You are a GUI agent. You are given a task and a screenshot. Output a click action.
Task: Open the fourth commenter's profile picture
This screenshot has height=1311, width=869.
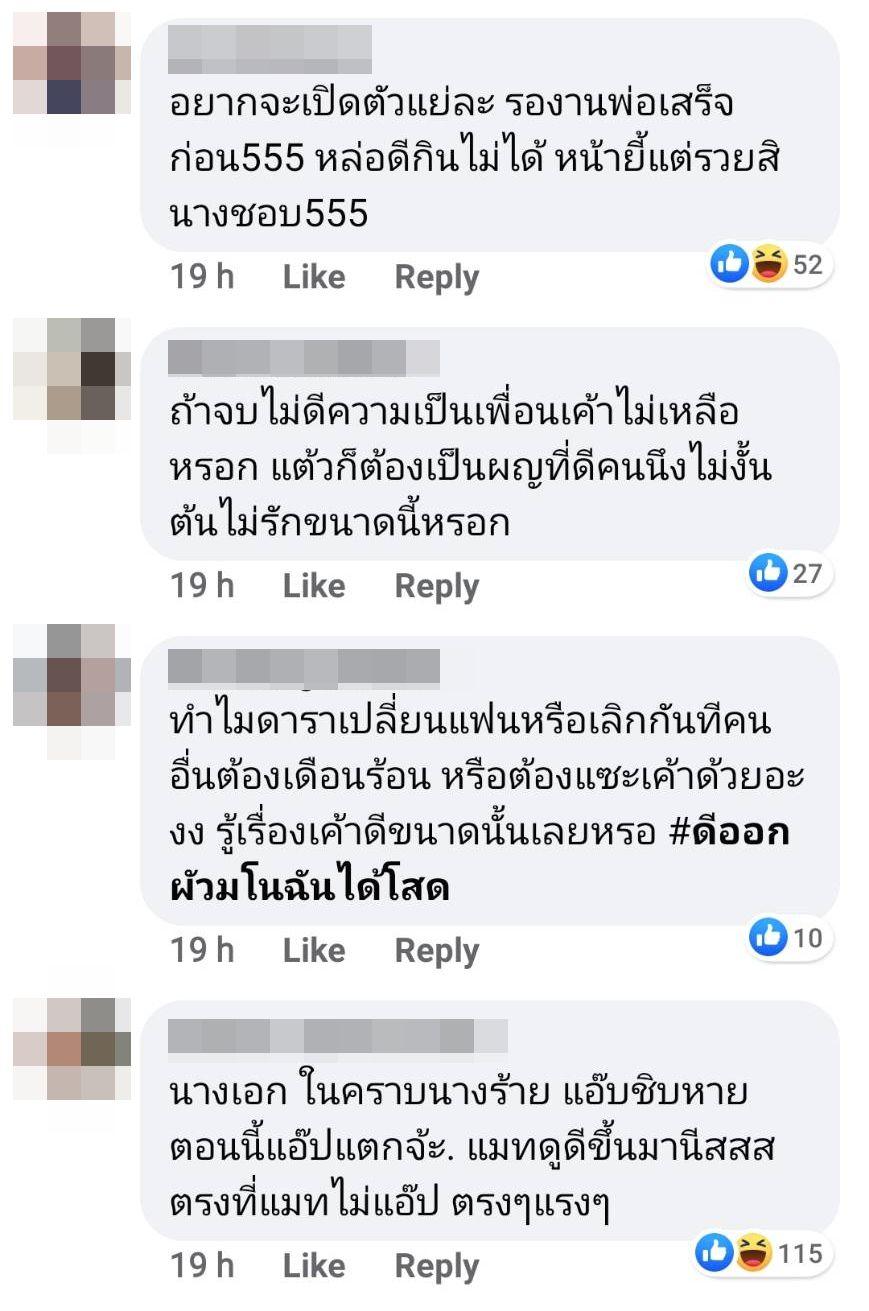72,1050
